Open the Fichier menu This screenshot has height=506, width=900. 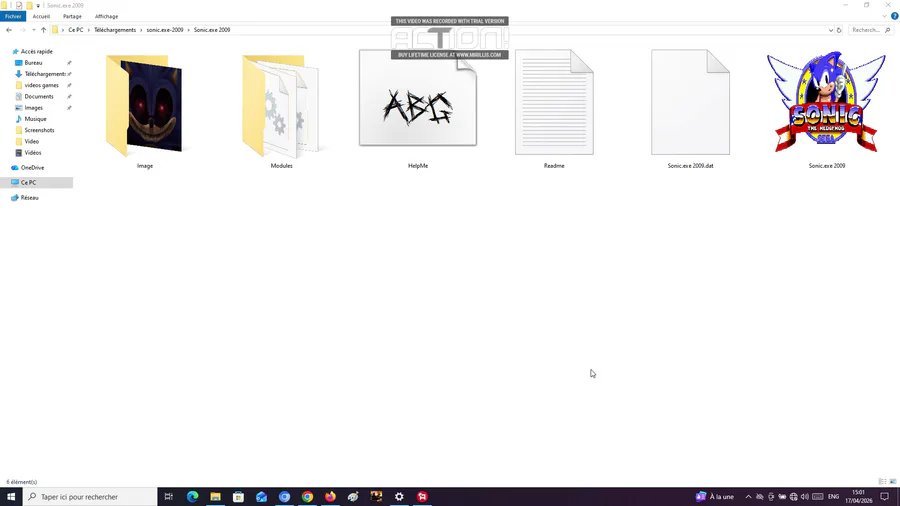(x=13, y=17)
